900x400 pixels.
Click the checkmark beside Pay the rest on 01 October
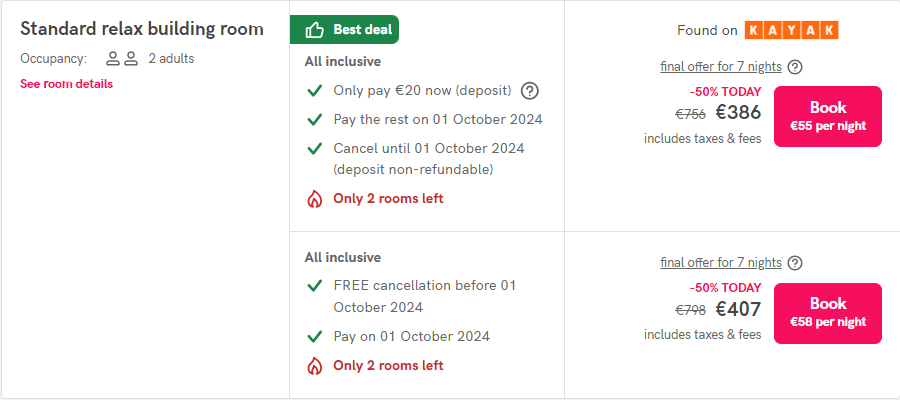click(x=315, y=119)
